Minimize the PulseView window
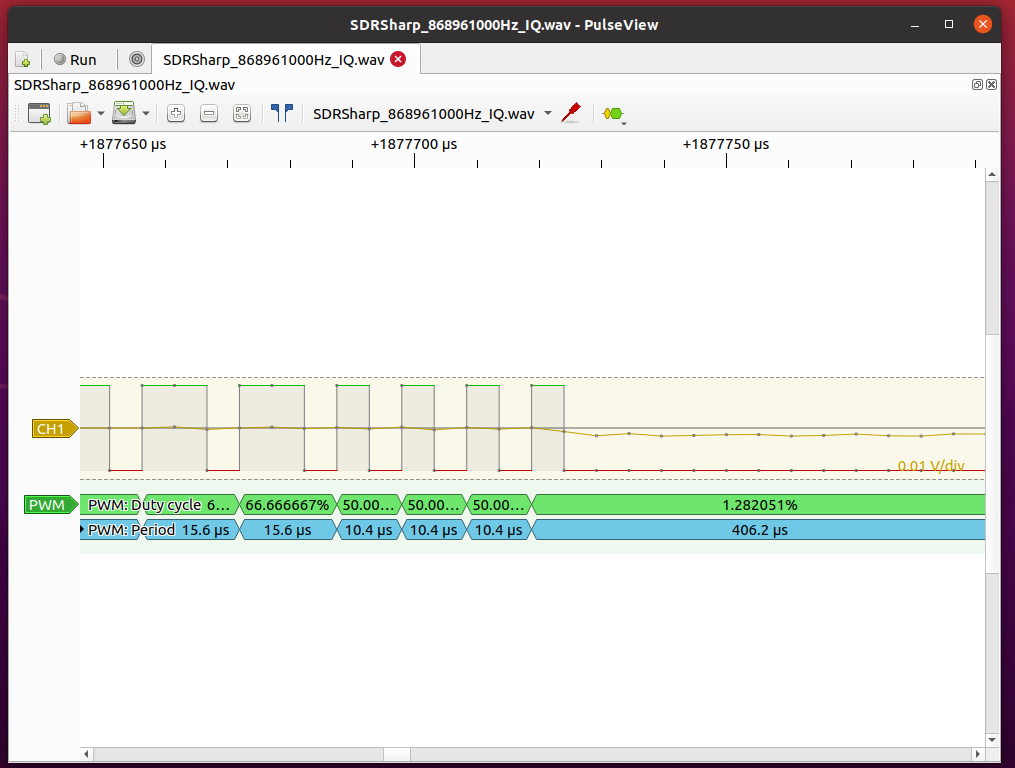 (x=915, y=25)
